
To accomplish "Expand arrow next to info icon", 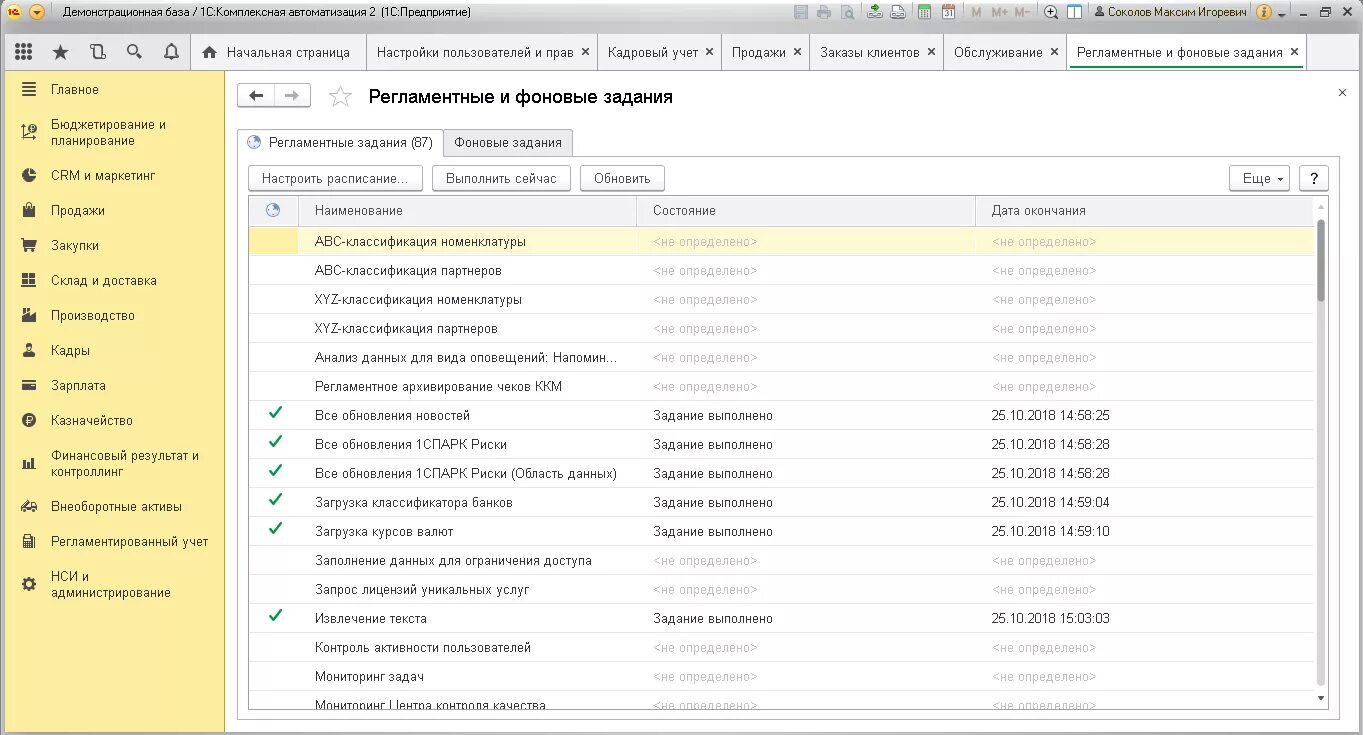I will [1282, 14].
